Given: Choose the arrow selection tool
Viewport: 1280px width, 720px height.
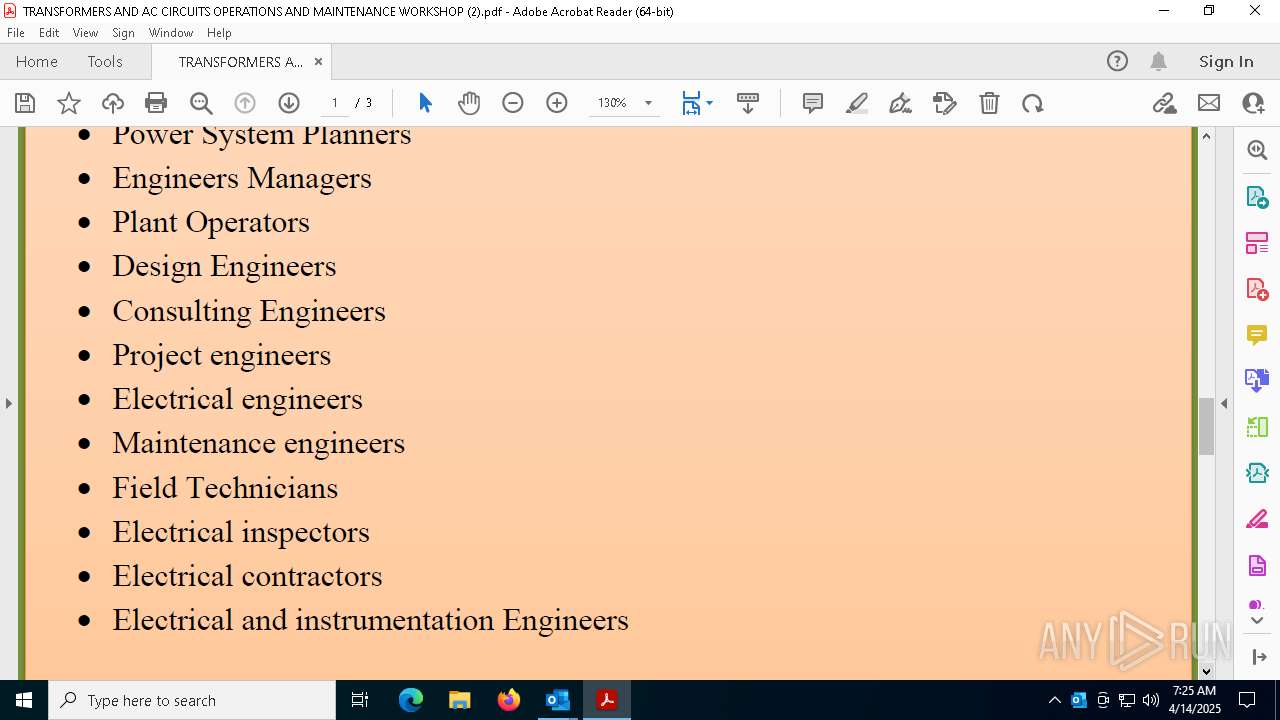Looking at the screenshot, I should pos(425,103).
